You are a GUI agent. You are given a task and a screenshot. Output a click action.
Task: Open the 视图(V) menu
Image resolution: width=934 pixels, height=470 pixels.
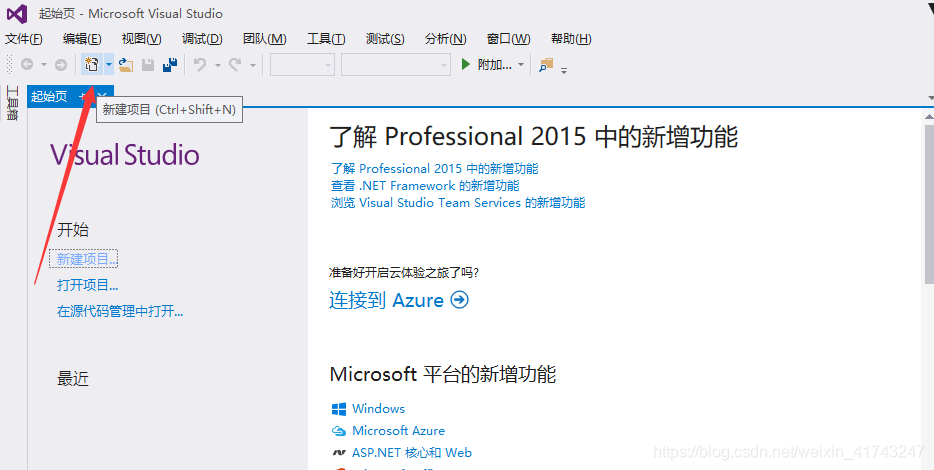point(142,39)
